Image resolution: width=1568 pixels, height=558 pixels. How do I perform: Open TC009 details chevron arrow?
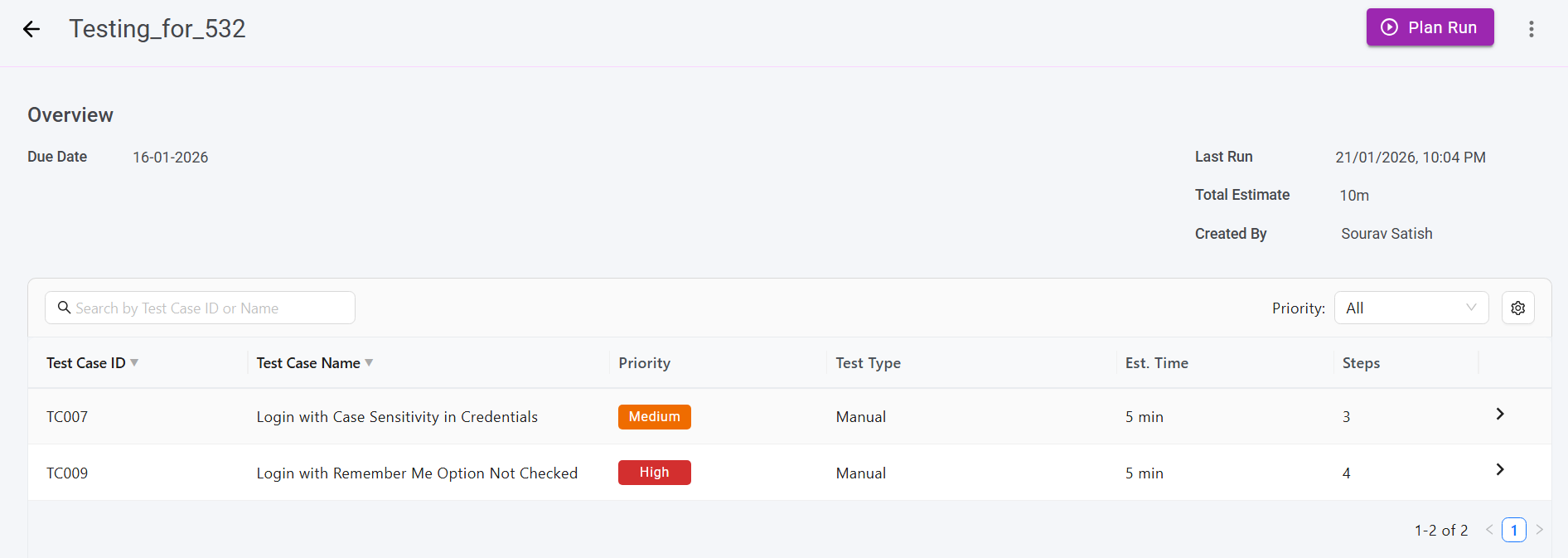(1499, 469)
